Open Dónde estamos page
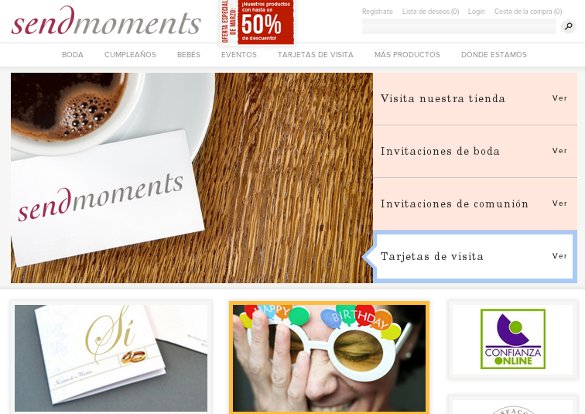 [x=494, y=54]
